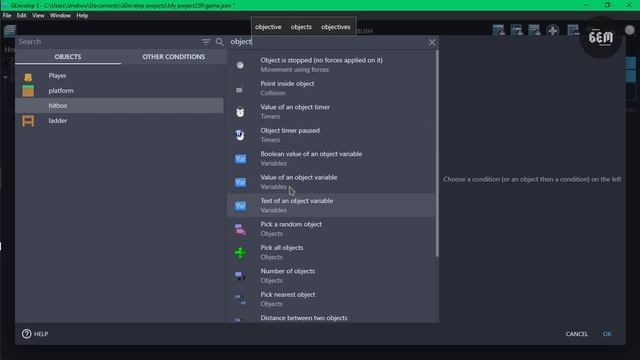Click the conditions list scrollbar
Viewport: 640px width, 360px height.
pyautogui.click(x=437, y=153)
